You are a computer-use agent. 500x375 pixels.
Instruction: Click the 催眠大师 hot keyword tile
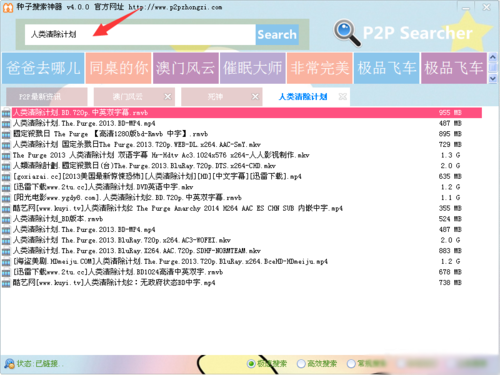pos(253,68)
